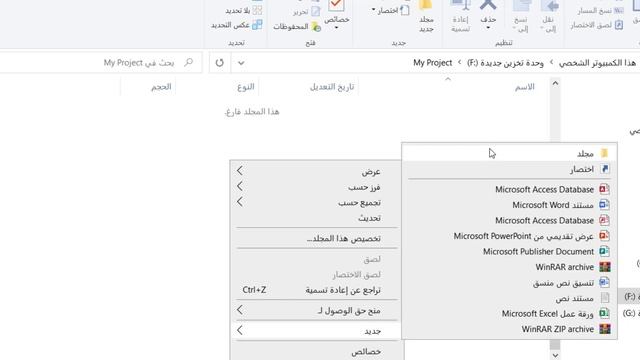Click تحرير edit in ribbon
This screenshot has width=640, height=360.
pos(306,11)
